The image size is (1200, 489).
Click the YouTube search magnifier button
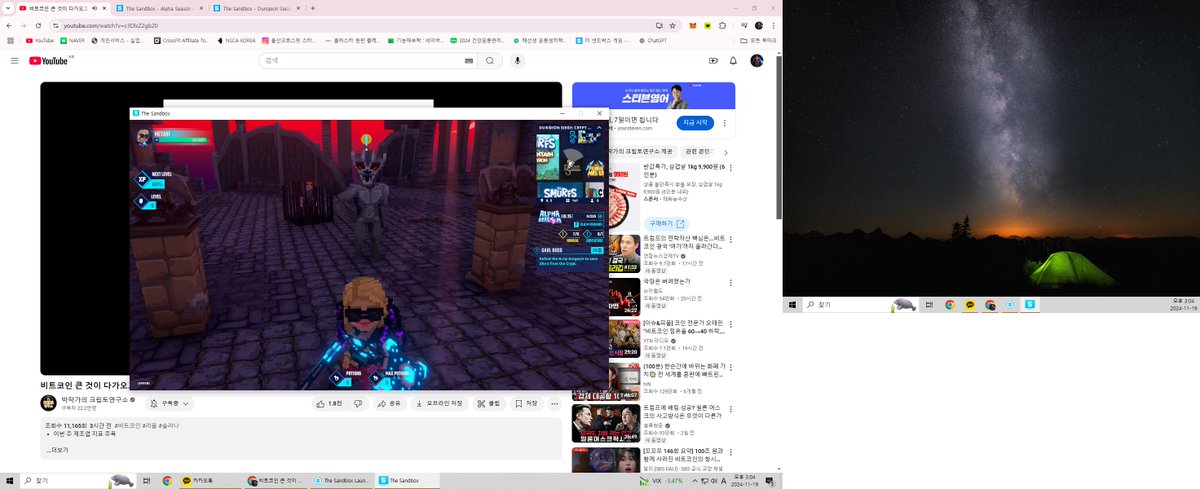pyautogui.click(x=490, y=61)
